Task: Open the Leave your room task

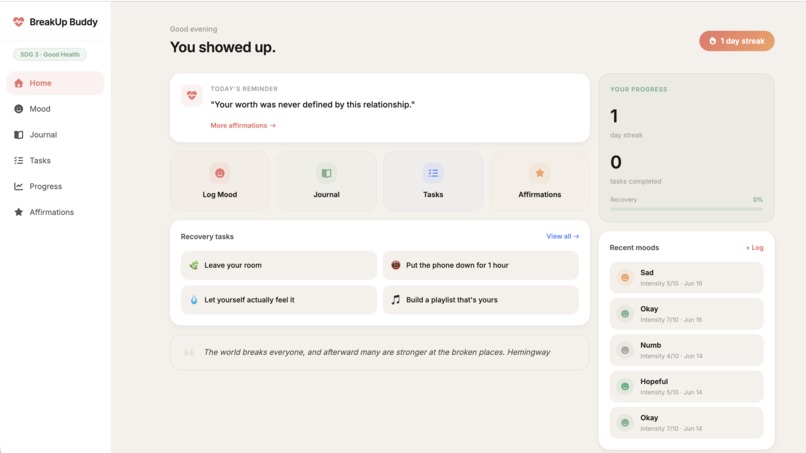Action: [279, 265]
